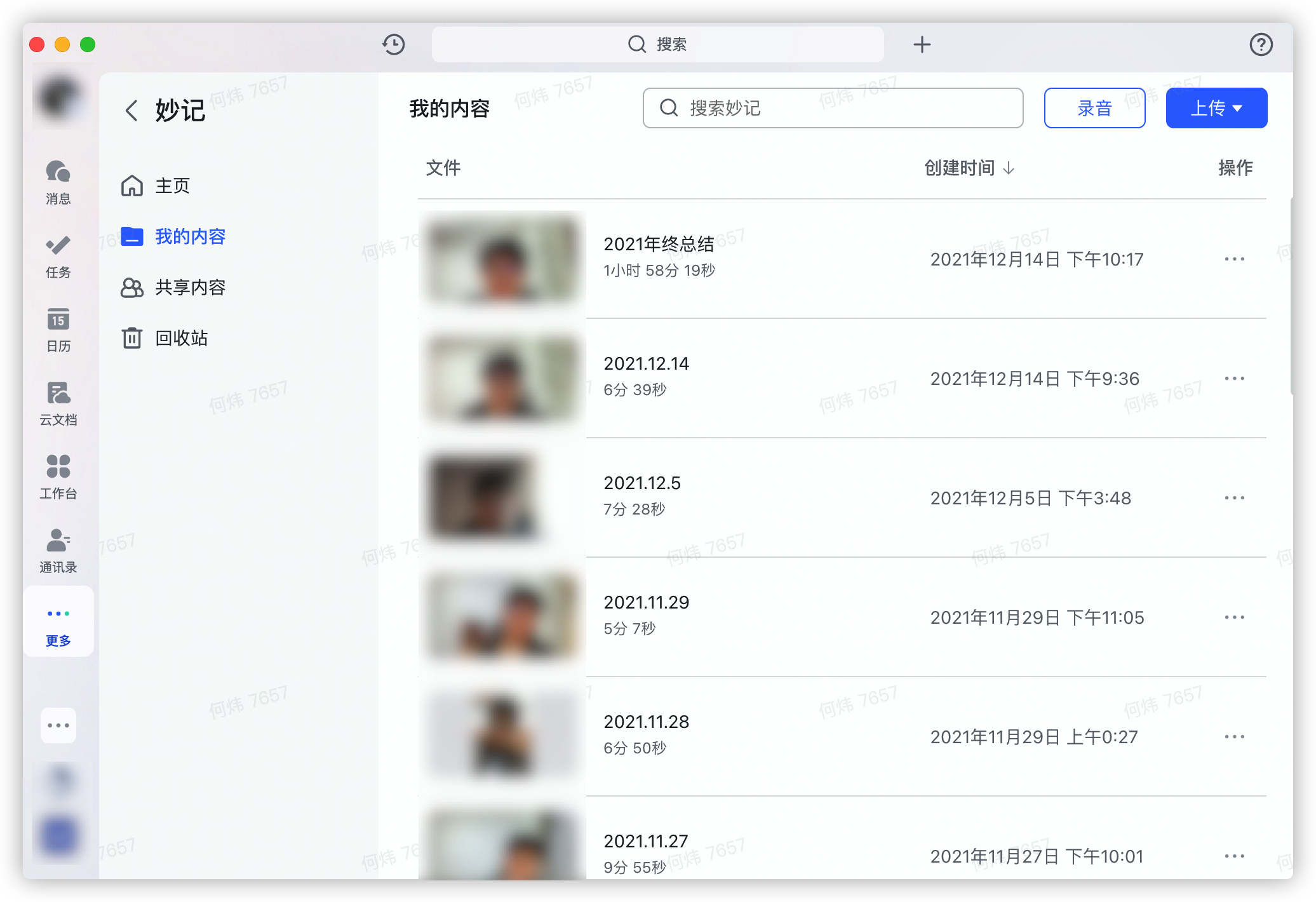Click duration 6分 50秒
The width and height of the screenshot is (1316, 902).
point(634,748)
